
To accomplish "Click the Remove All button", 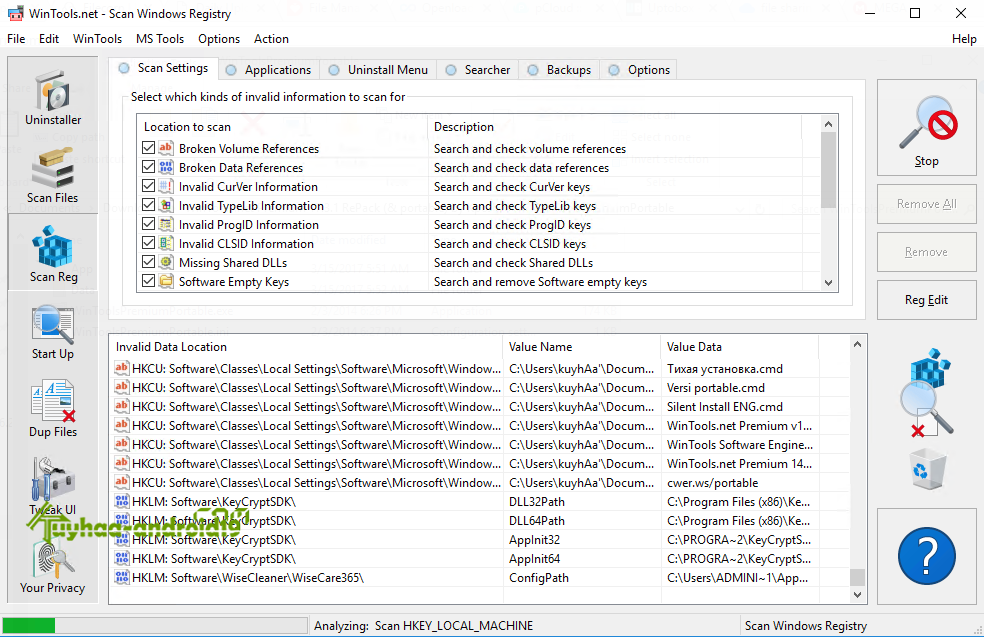I will tap(926, 204).
